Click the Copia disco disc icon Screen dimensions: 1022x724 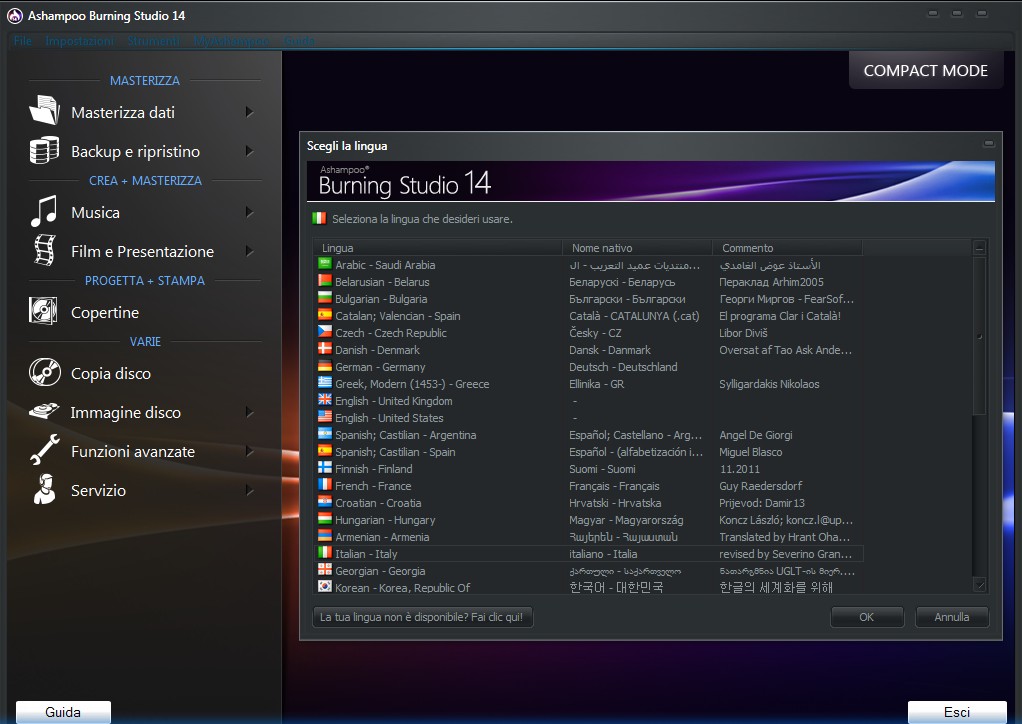click(x=44, y=373)
